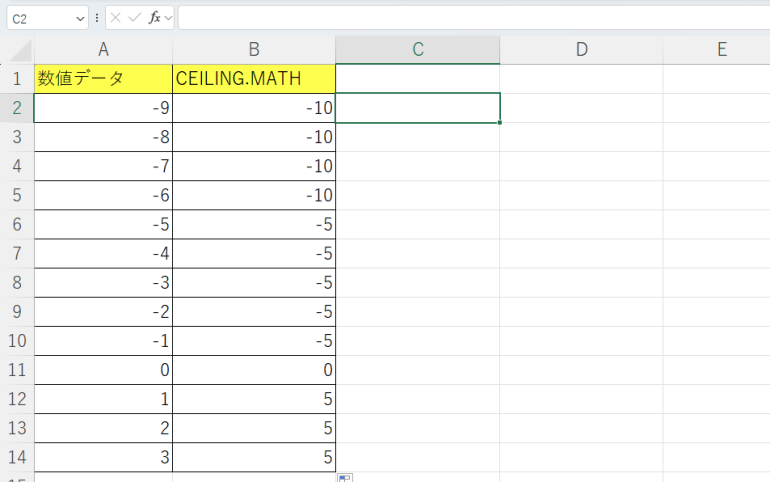This screenshot has height=482, width=770.
Task: Click the three-dot name box resize handle
Action: tap(97, 18)
